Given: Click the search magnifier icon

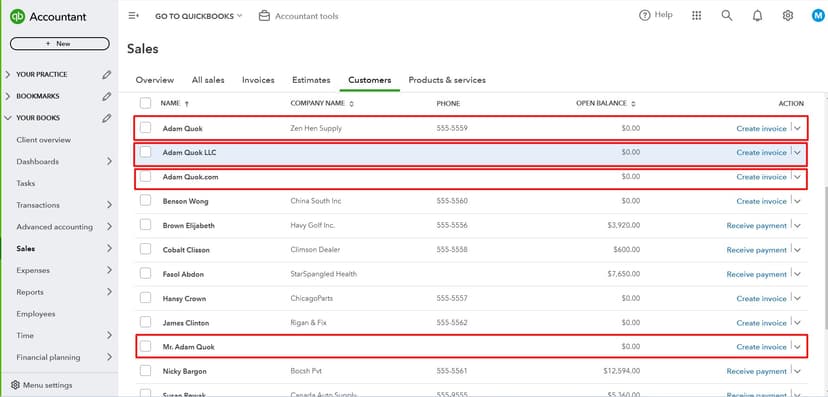Looking at the screenshot, I should (727, 16).
